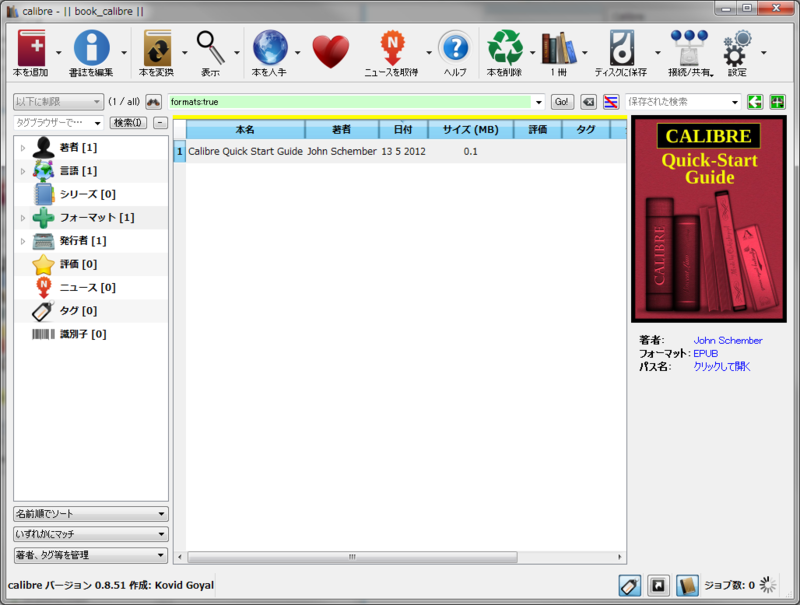Click the Languages (言語) globe icon
The image size is (800, 605).
pyautogui.click(x=43, y=171)
